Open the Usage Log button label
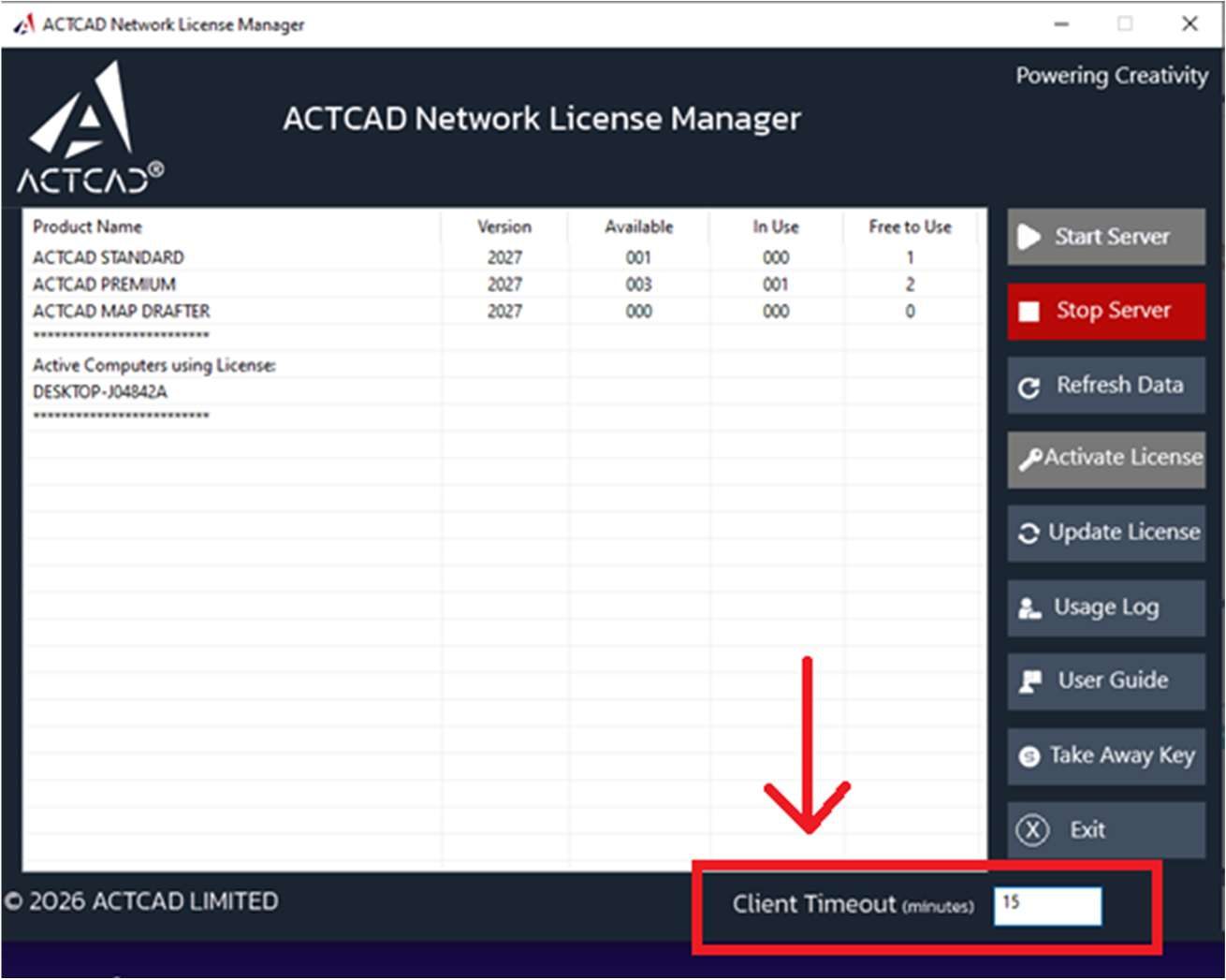This screenshot has height=980, width=1226. coord(1106,607)
